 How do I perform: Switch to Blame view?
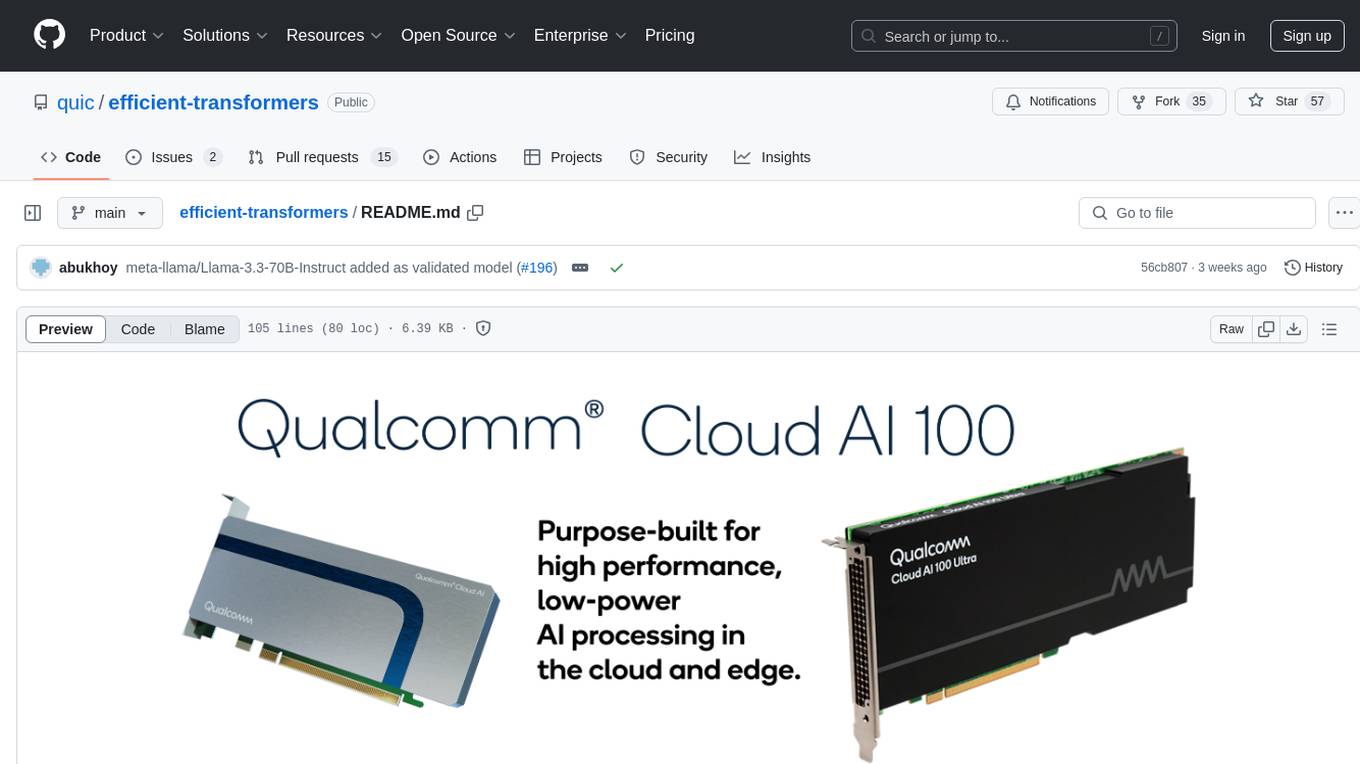point(205,329)
